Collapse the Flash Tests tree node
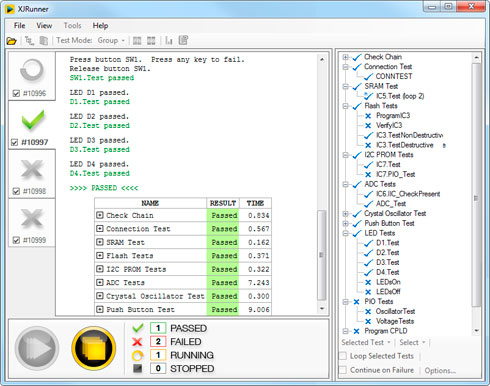Viewport: 490px width, 386px height. (x=346, y=106)
